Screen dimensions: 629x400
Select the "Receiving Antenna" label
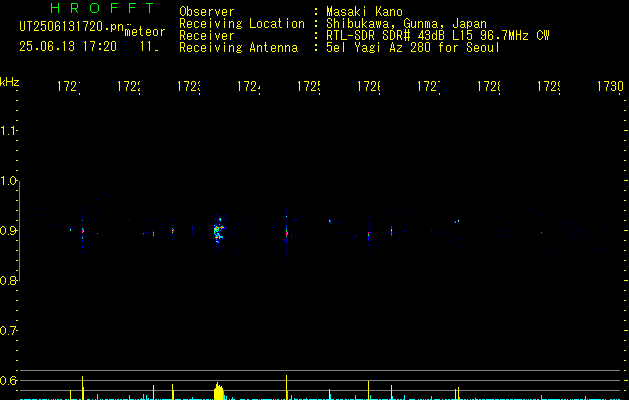(238, 48)
